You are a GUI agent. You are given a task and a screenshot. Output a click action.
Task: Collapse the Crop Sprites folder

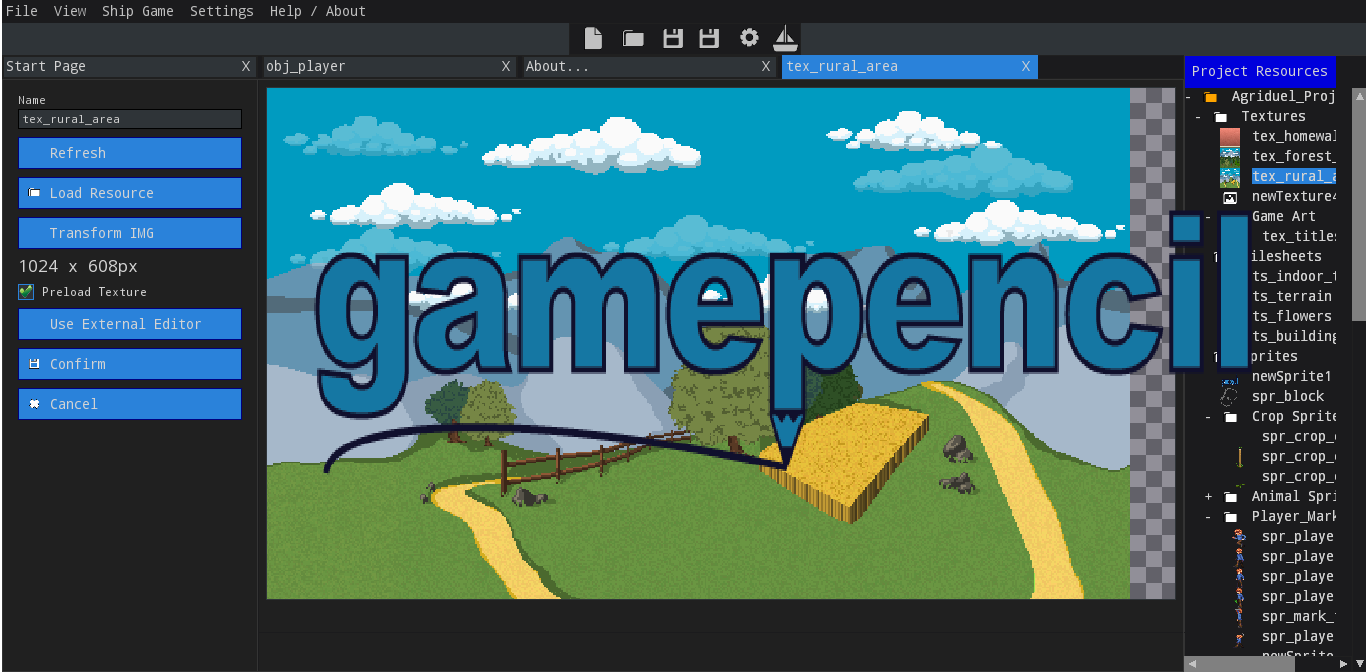click(x=1208, y=416)
